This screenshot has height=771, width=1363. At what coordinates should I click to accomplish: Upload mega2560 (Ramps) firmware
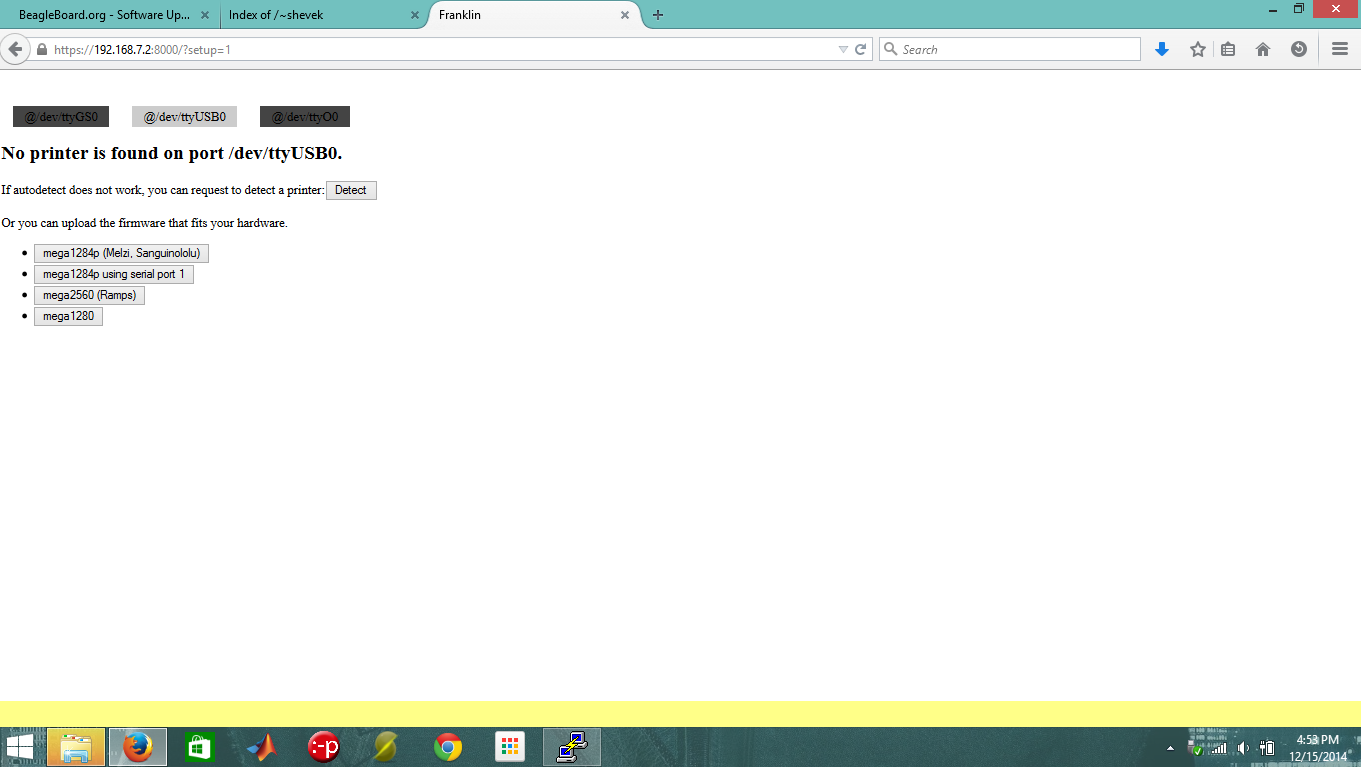(x=89, y=295)
